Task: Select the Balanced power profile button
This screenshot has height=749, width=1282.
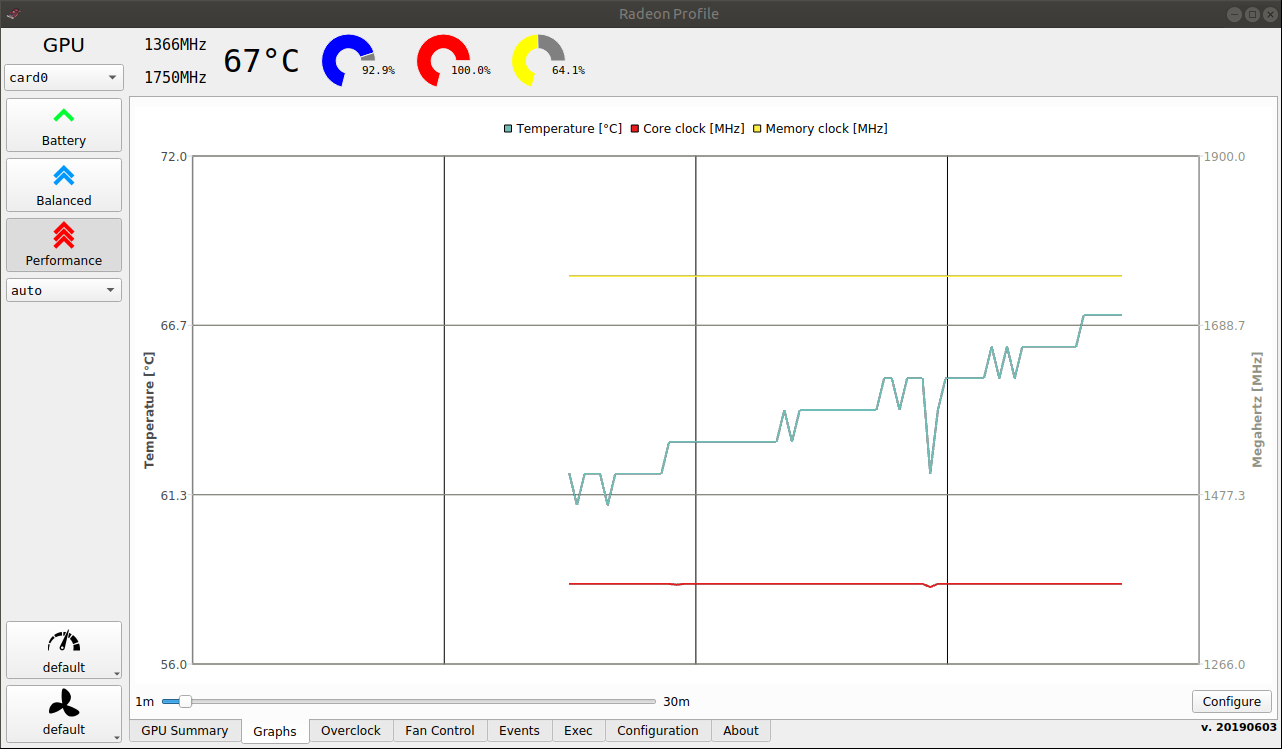Action: tap(64, 185)
